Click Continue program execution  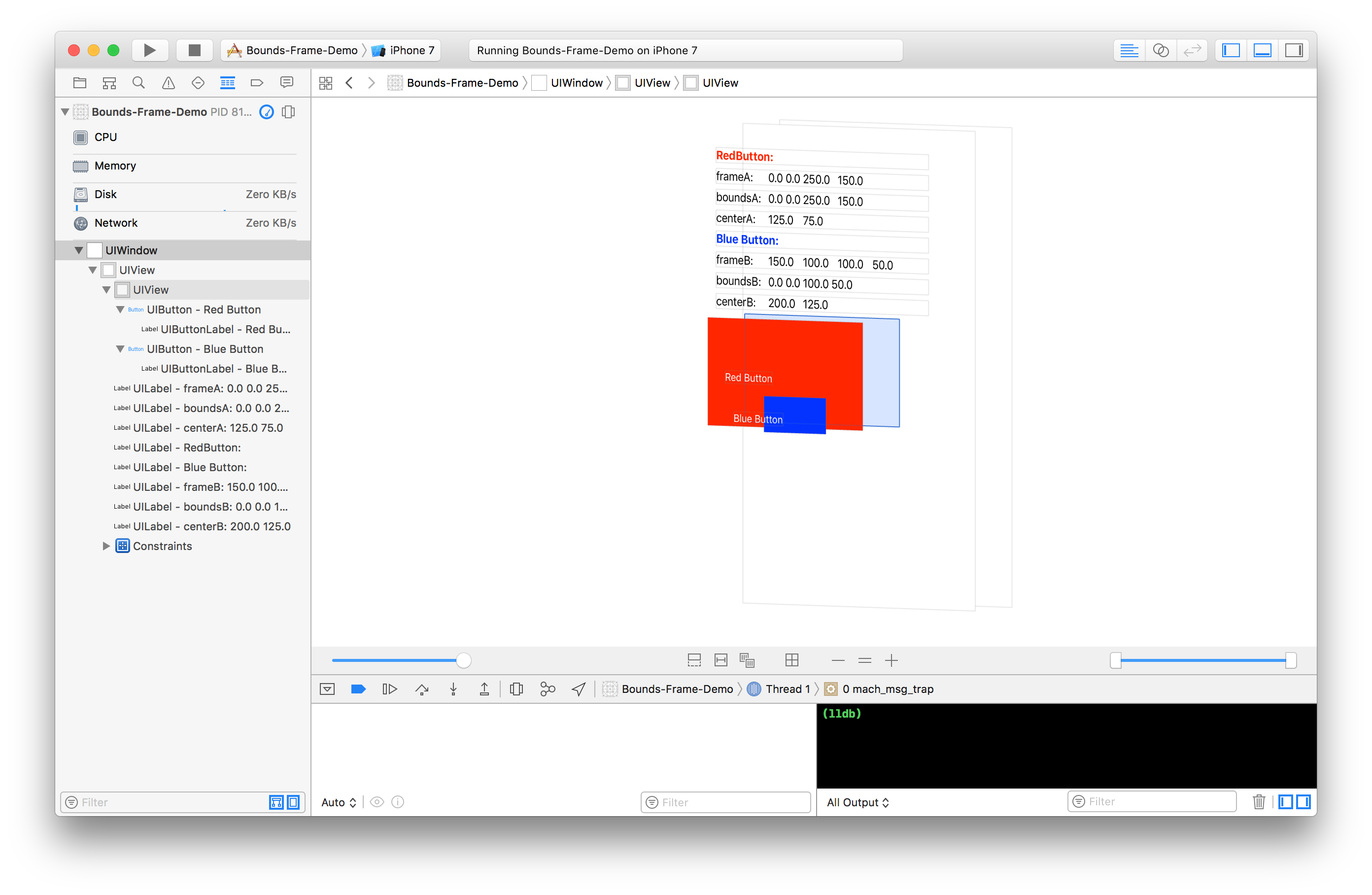pos(390,689)
